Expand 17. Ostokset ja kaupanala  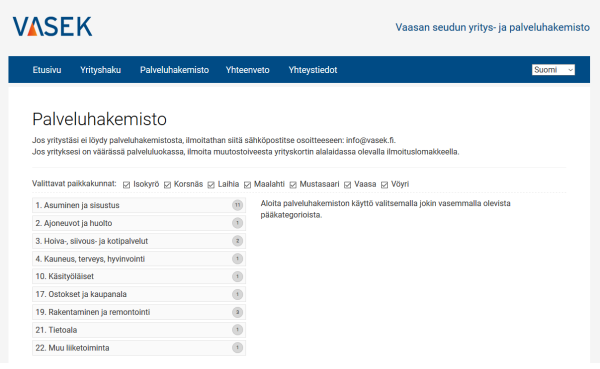[x=139, y=294]
